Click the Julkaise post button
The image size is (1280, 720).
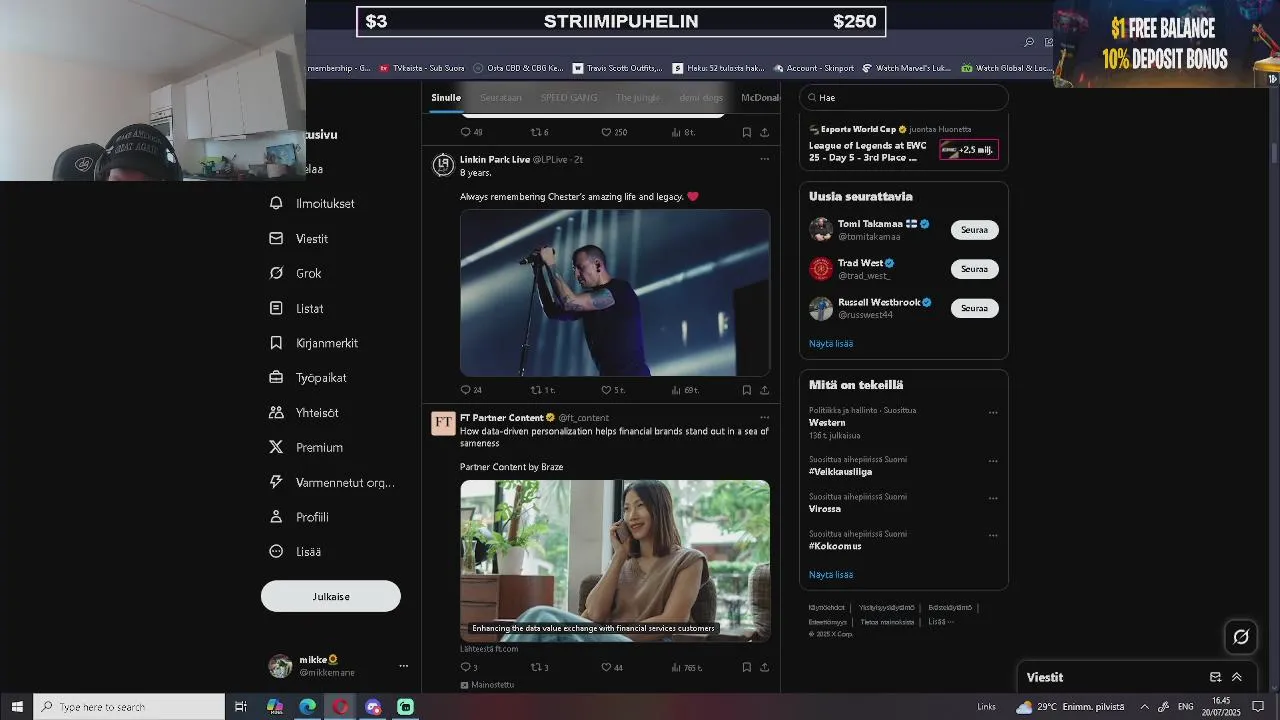click(331, 596)
